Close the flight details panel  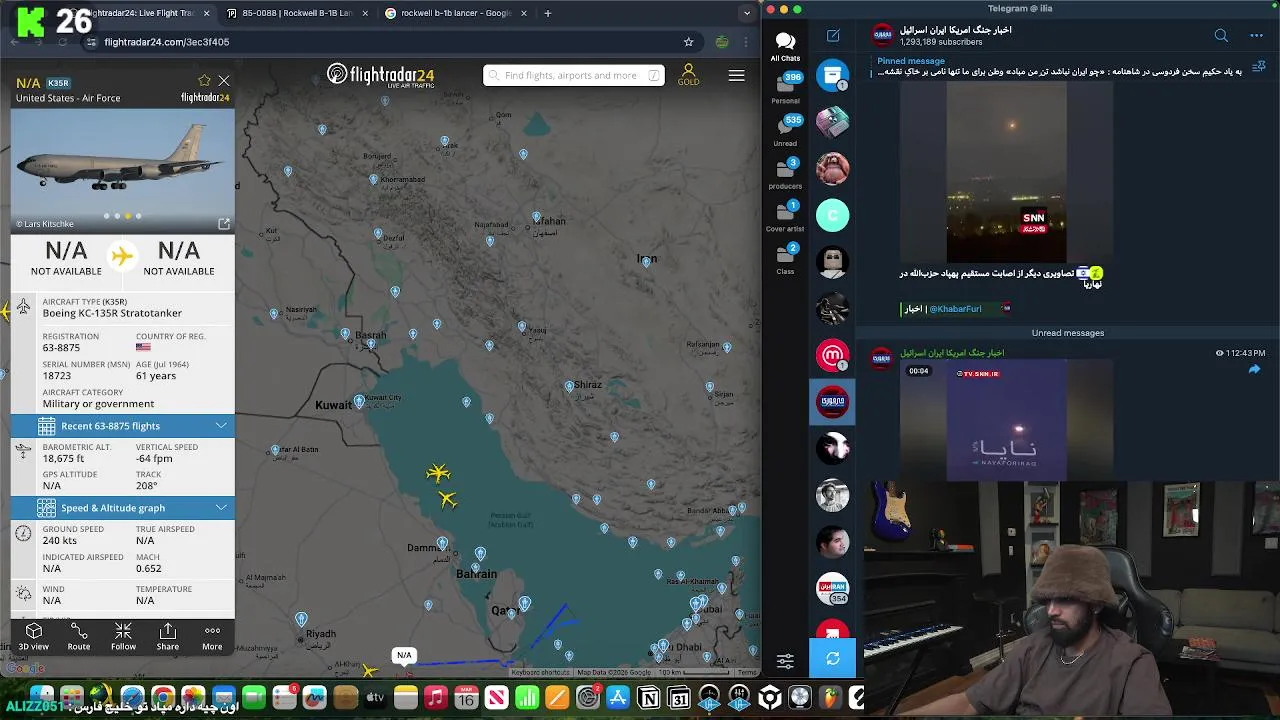[224, 81]
